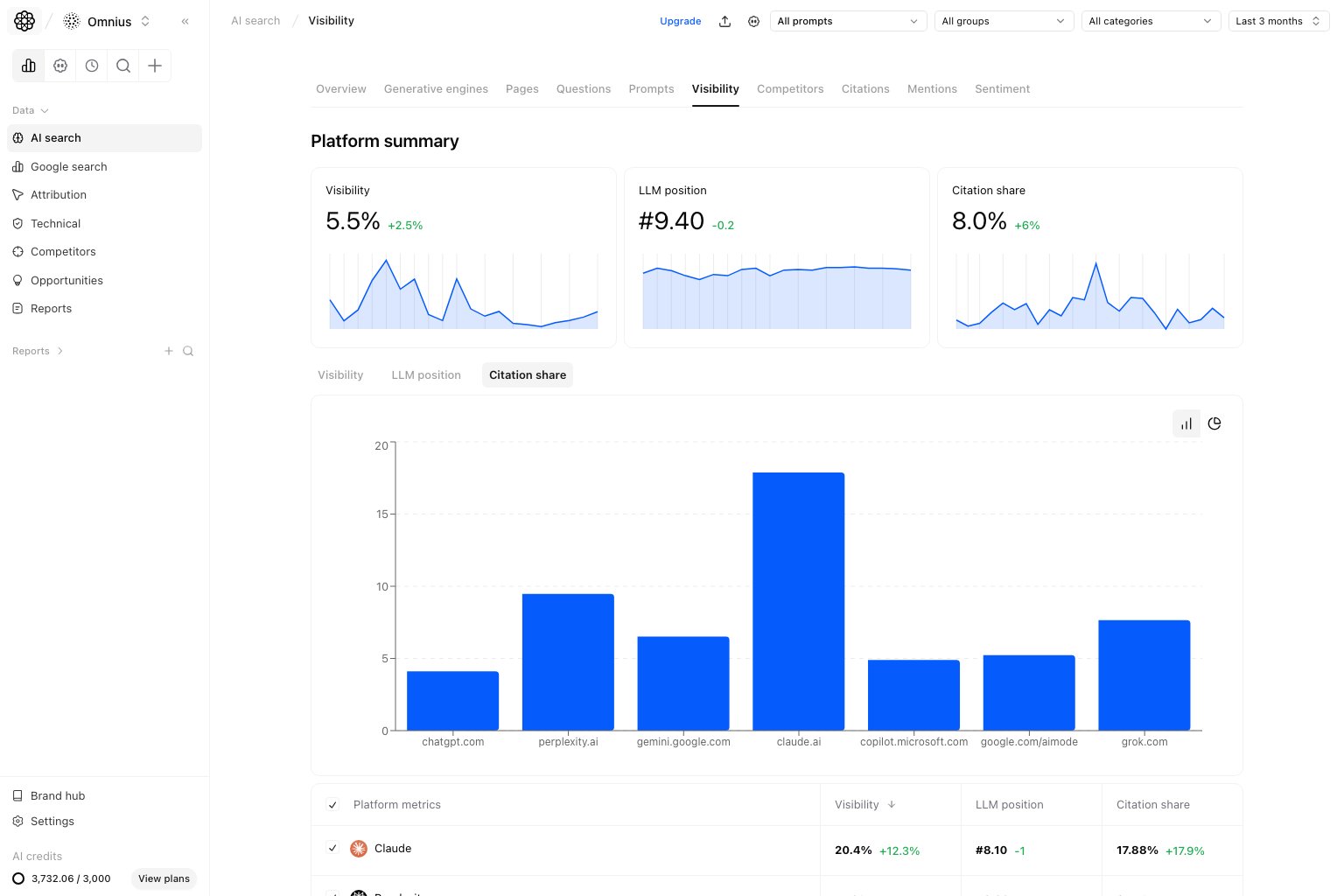Click the Settings gear icon
Screen dimensions: 1344x896
click(x=17, y=821)
